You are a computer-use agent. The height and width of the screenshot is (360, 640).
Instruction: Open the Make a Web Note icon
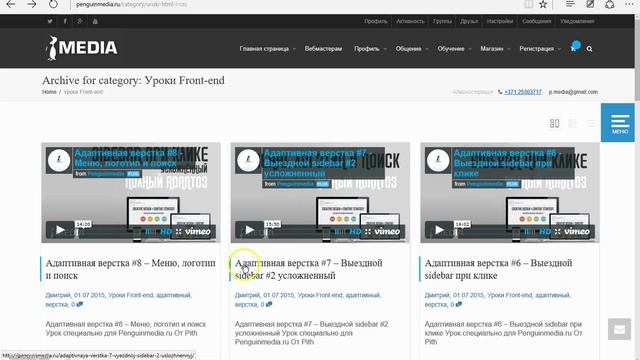pos(590,4)
